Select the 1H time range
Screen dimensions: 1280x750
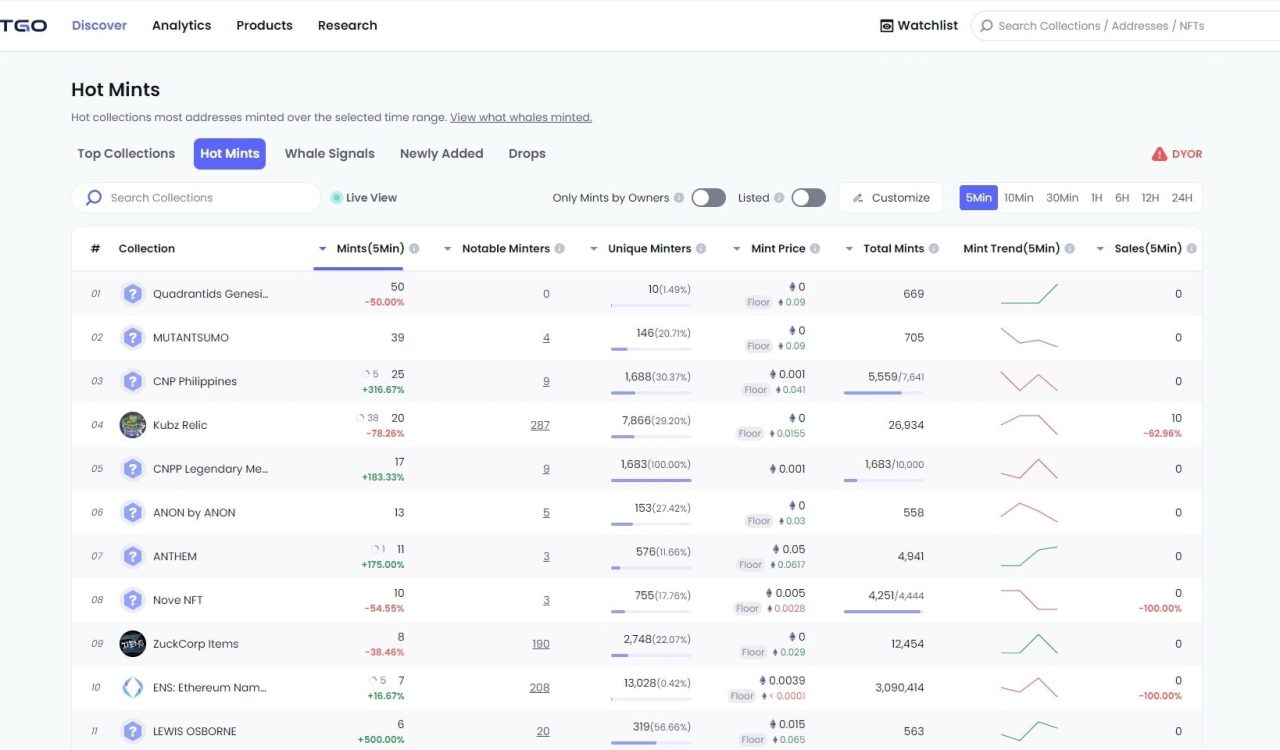[1096, 198]
